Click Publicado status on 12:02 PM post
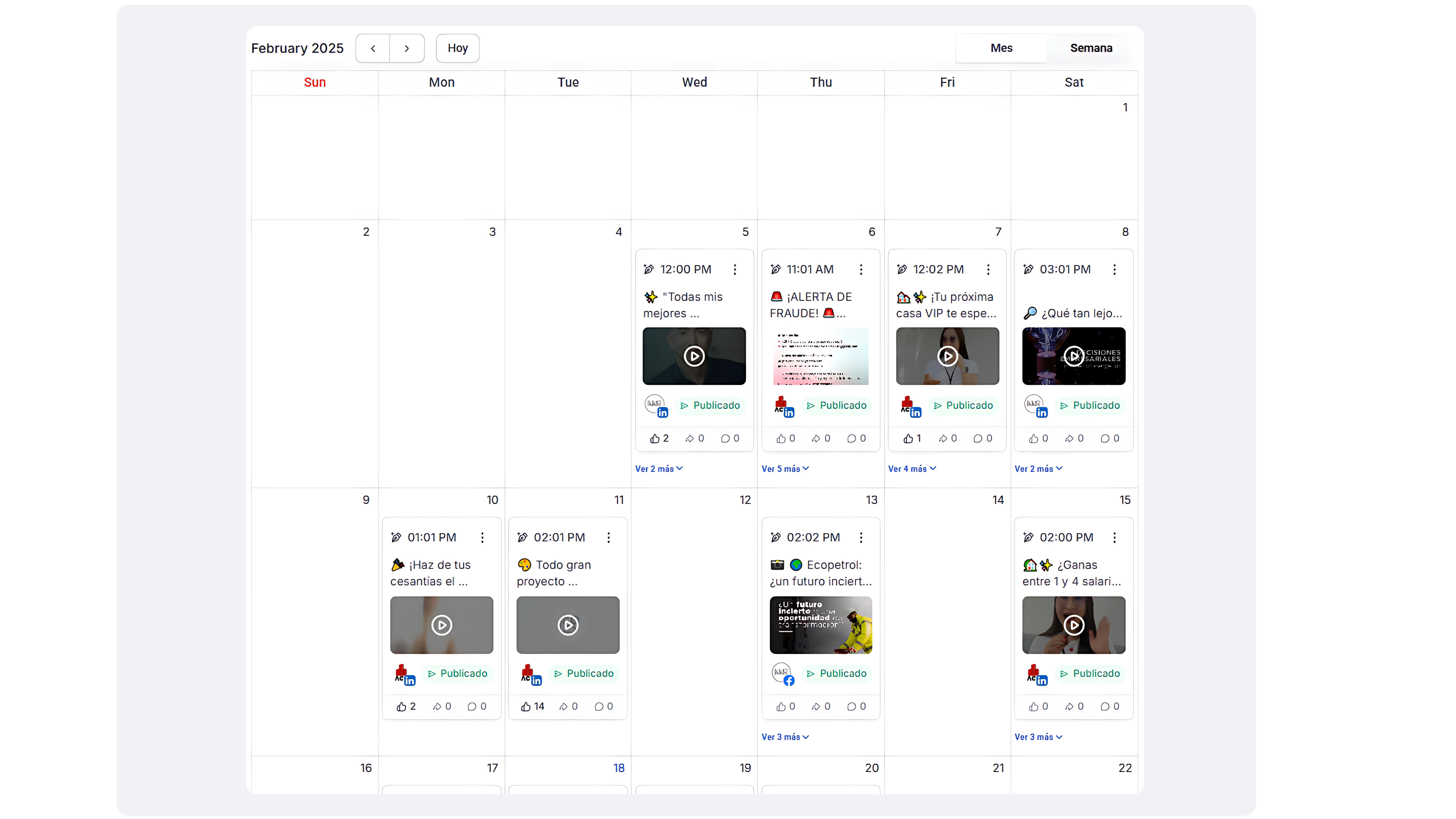The image size is (1456, 819). click(x=963, y=405)
